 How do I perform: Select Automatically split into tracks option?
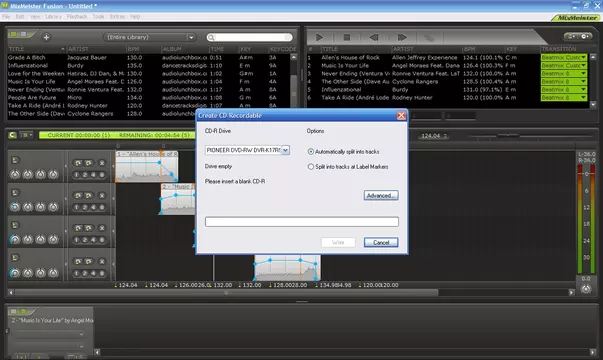click(x=311, y=152)
